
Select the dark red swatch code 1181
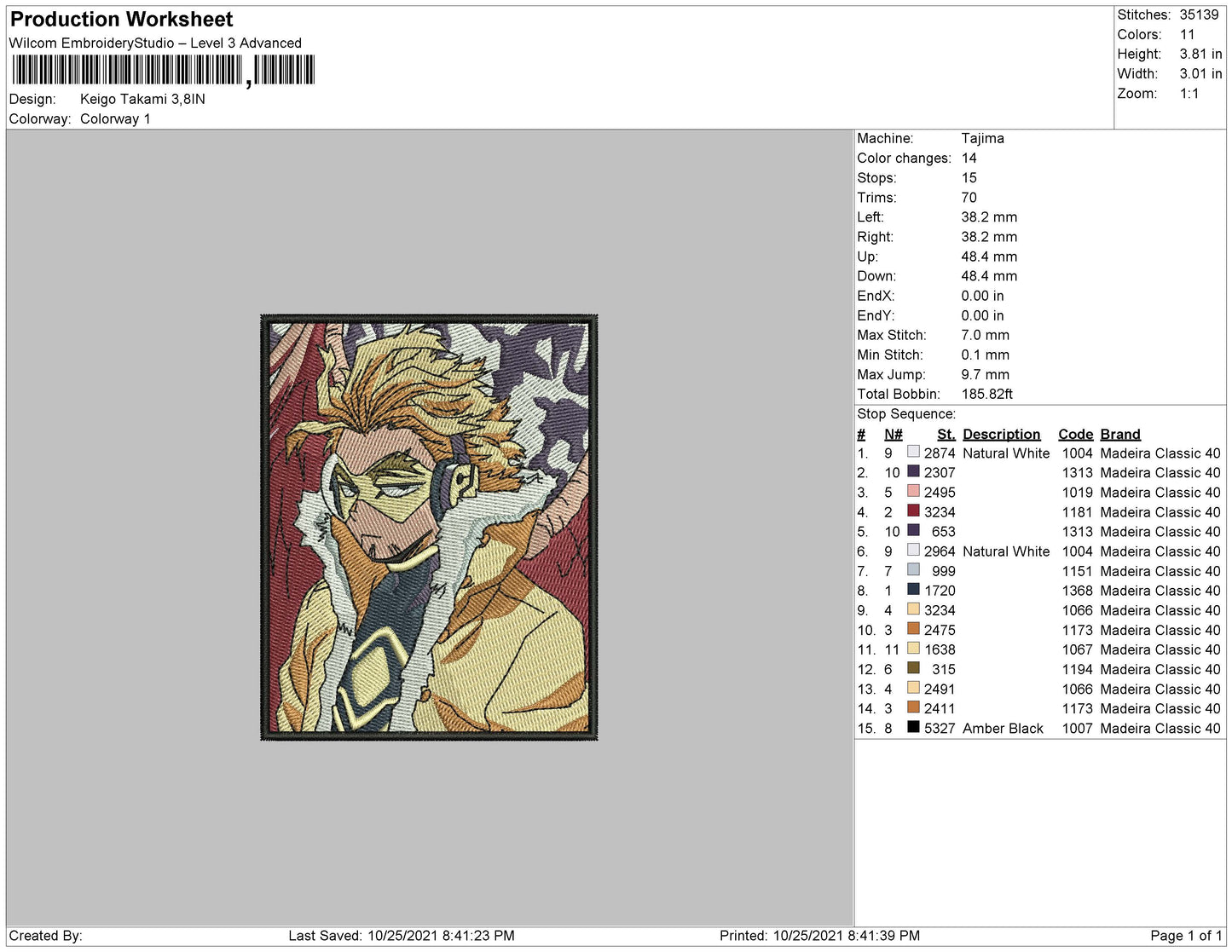[913, 511]
